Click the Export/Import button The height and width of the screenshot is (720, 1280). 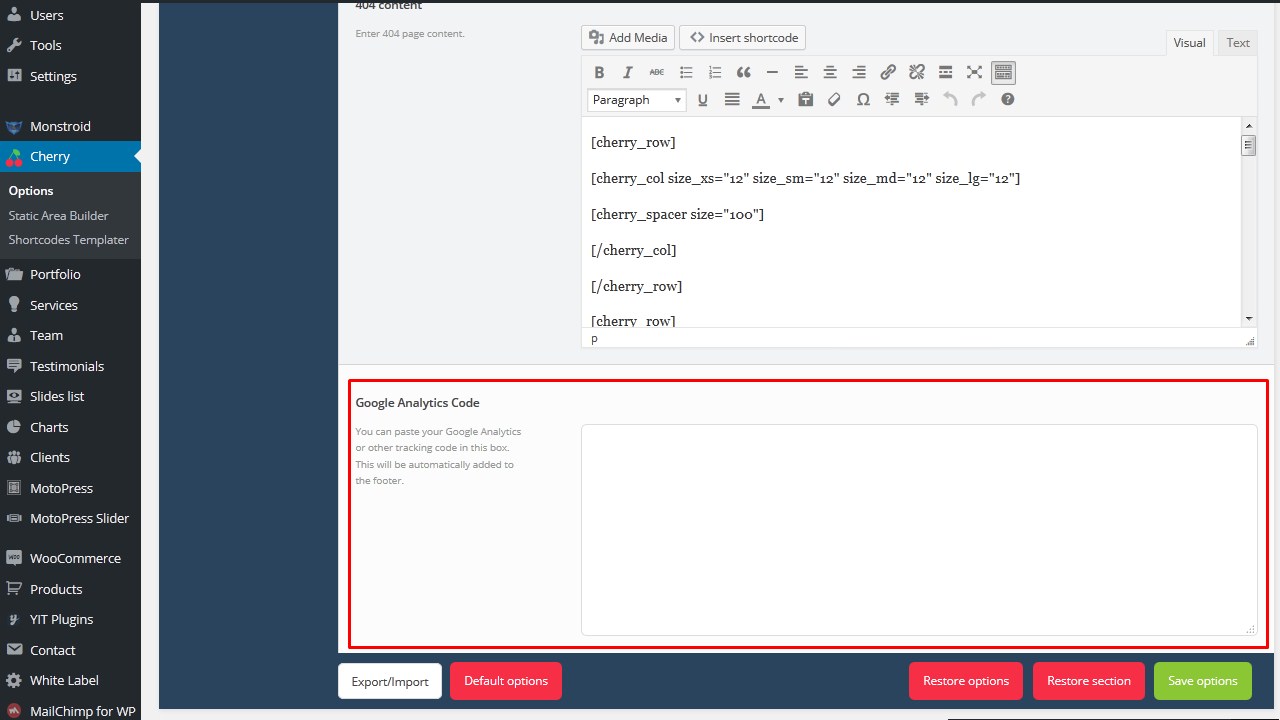point(390,681)
